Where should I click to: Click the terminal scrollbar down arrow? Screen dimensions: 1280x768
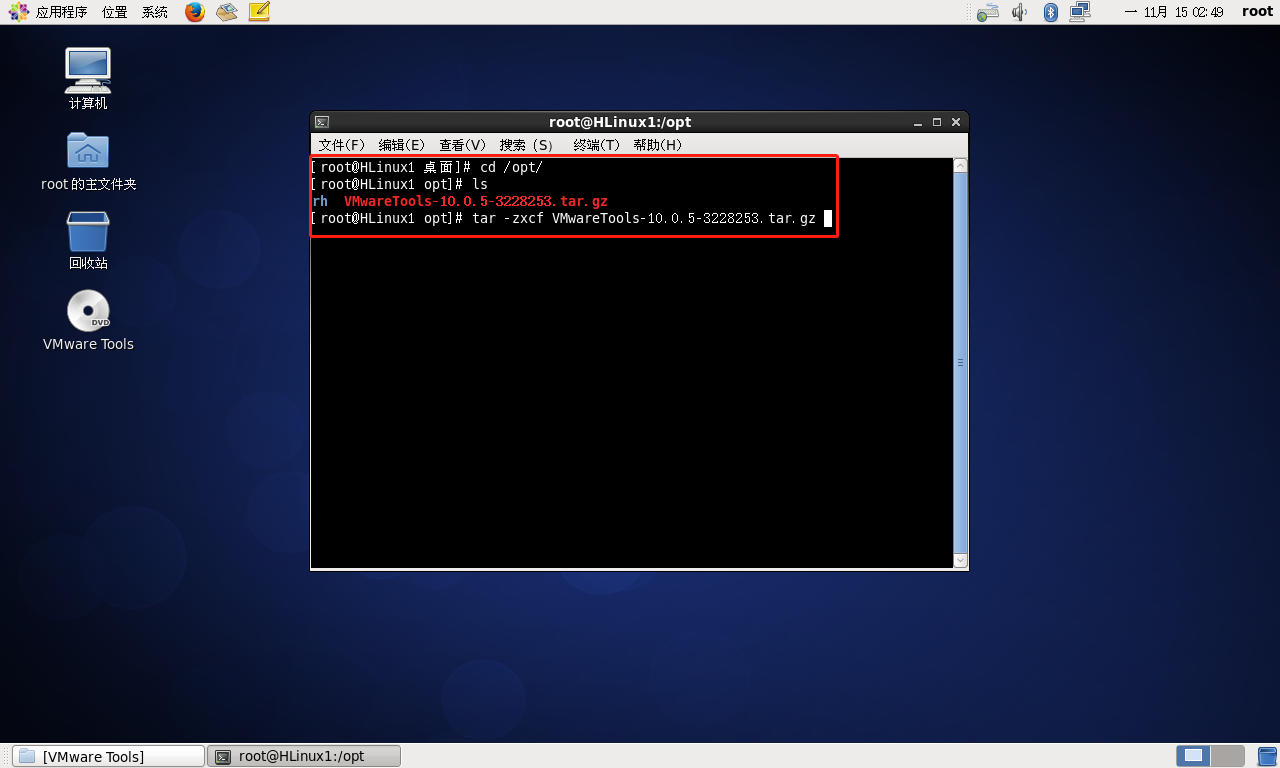pos(960,561)
